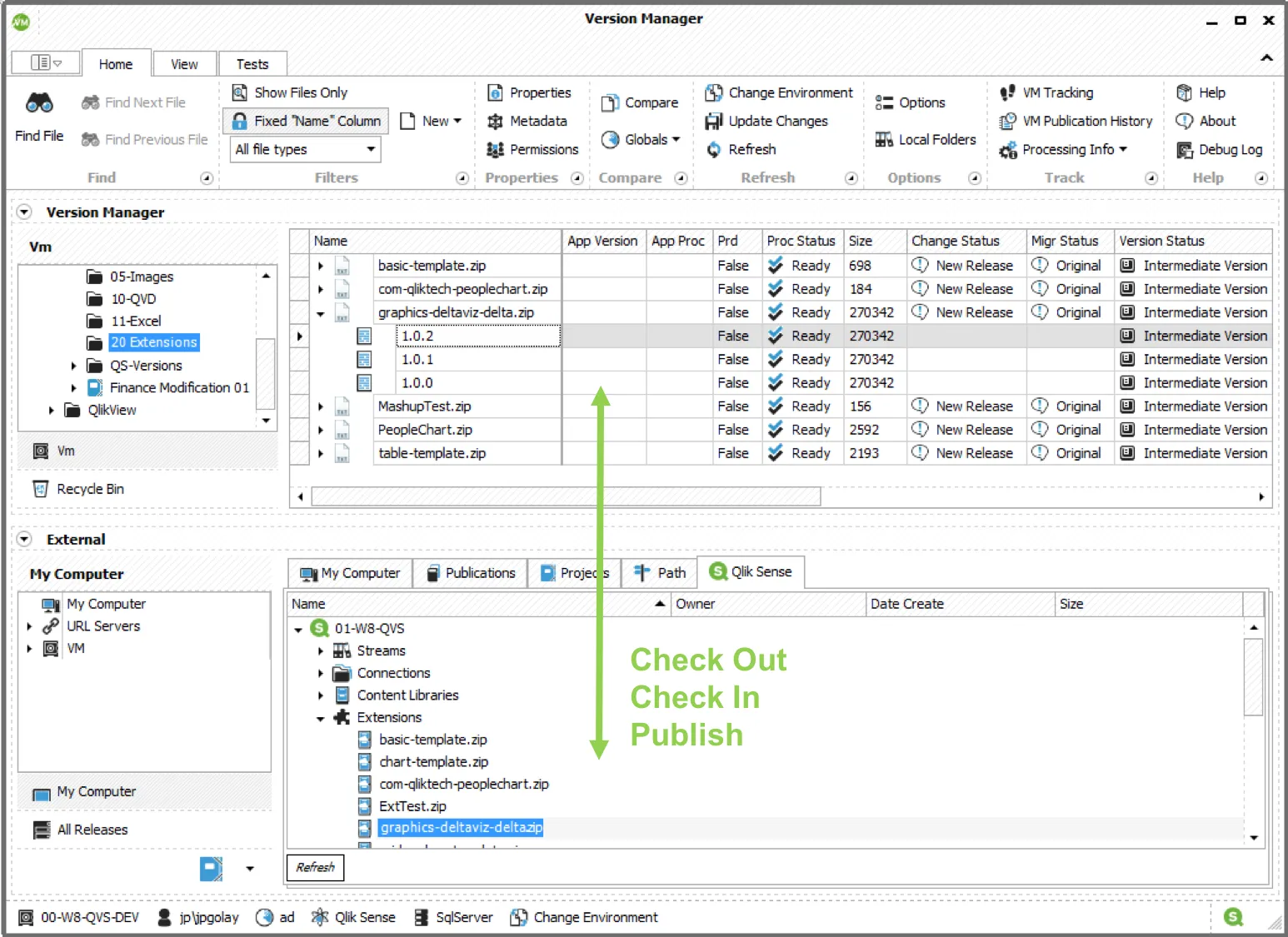Collapse graphics-deltaviz-delta.zip row
The width and height of the screenshot is (1288, 937).
click(x=321, y=313)
